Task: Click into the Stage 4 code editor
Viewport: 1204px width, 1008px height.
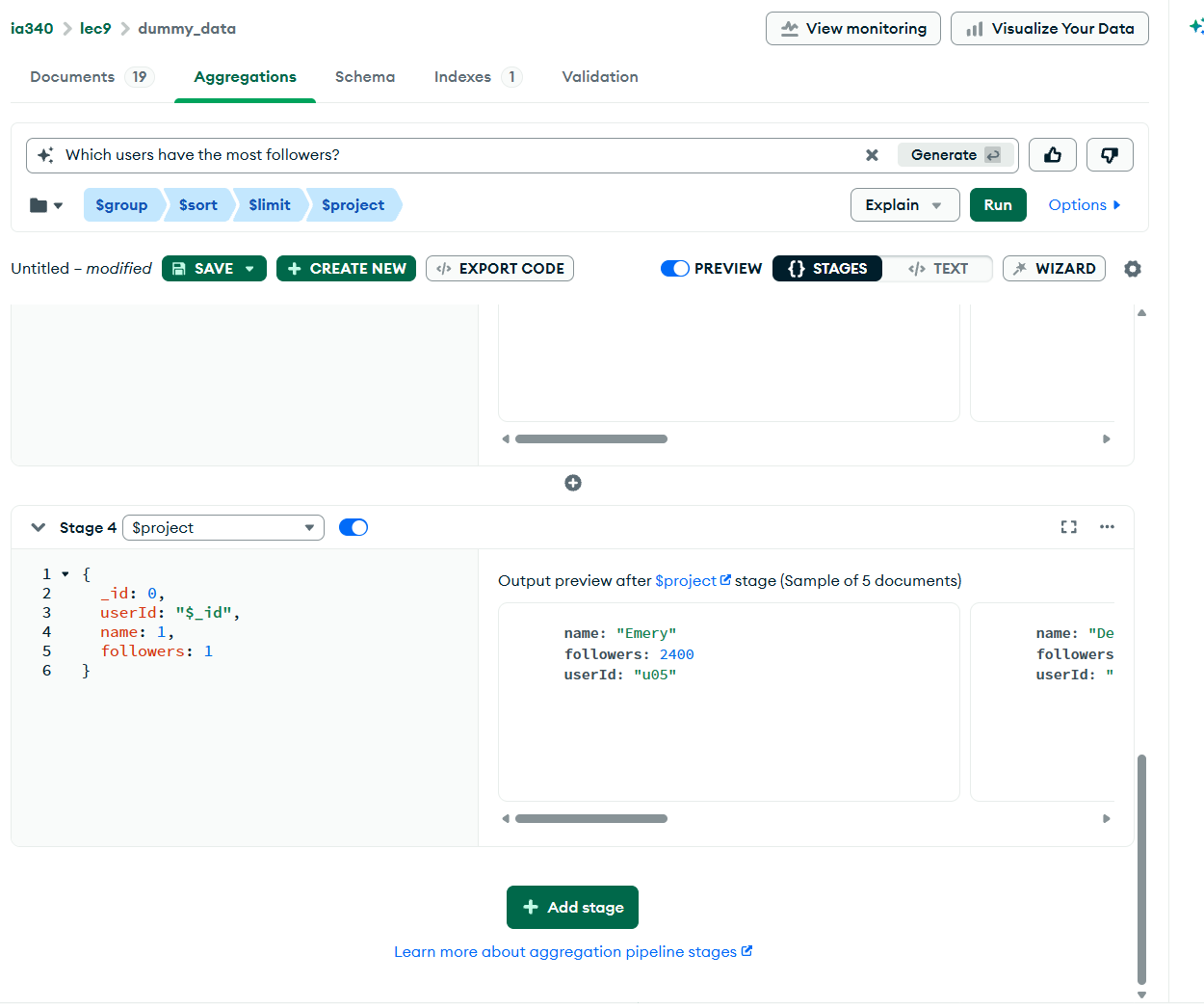Action: coord(245,698)
